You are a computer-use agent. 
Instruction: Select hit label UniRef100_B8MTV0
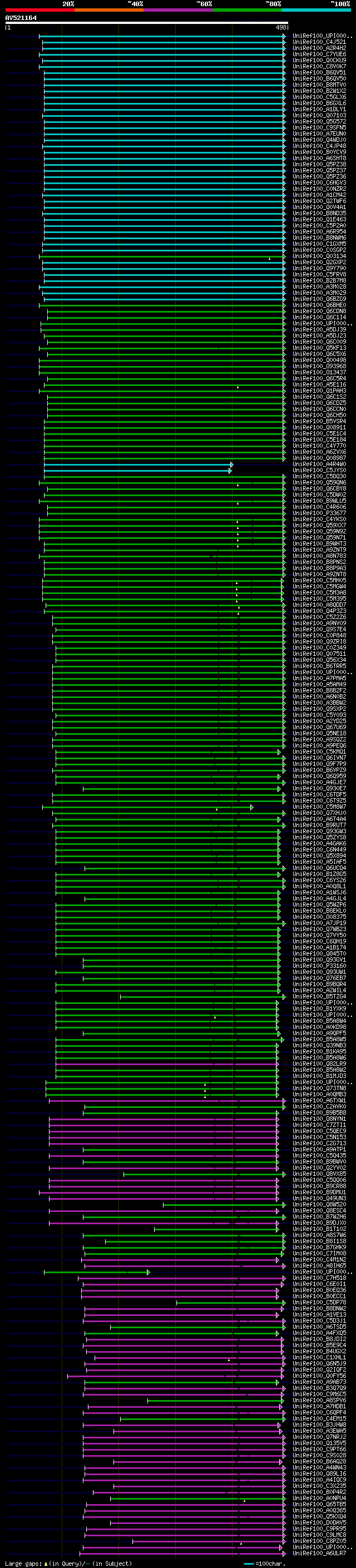[319, 85]
